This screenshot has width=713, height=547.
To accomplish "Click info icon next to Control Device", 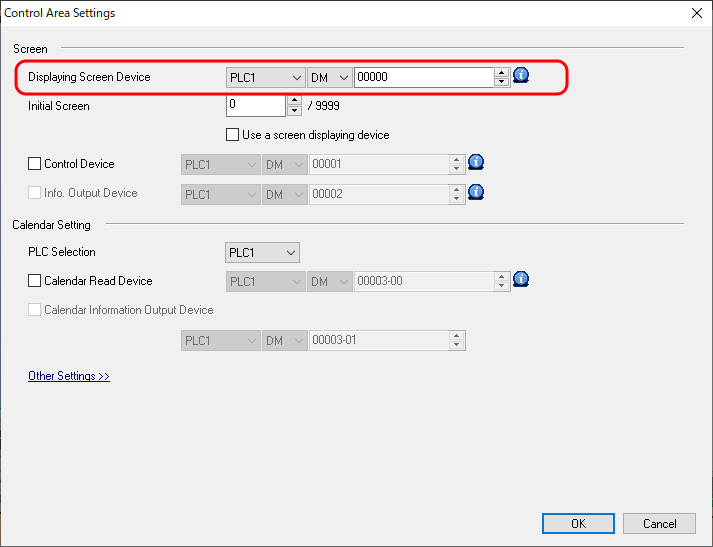I will [476, 163].
